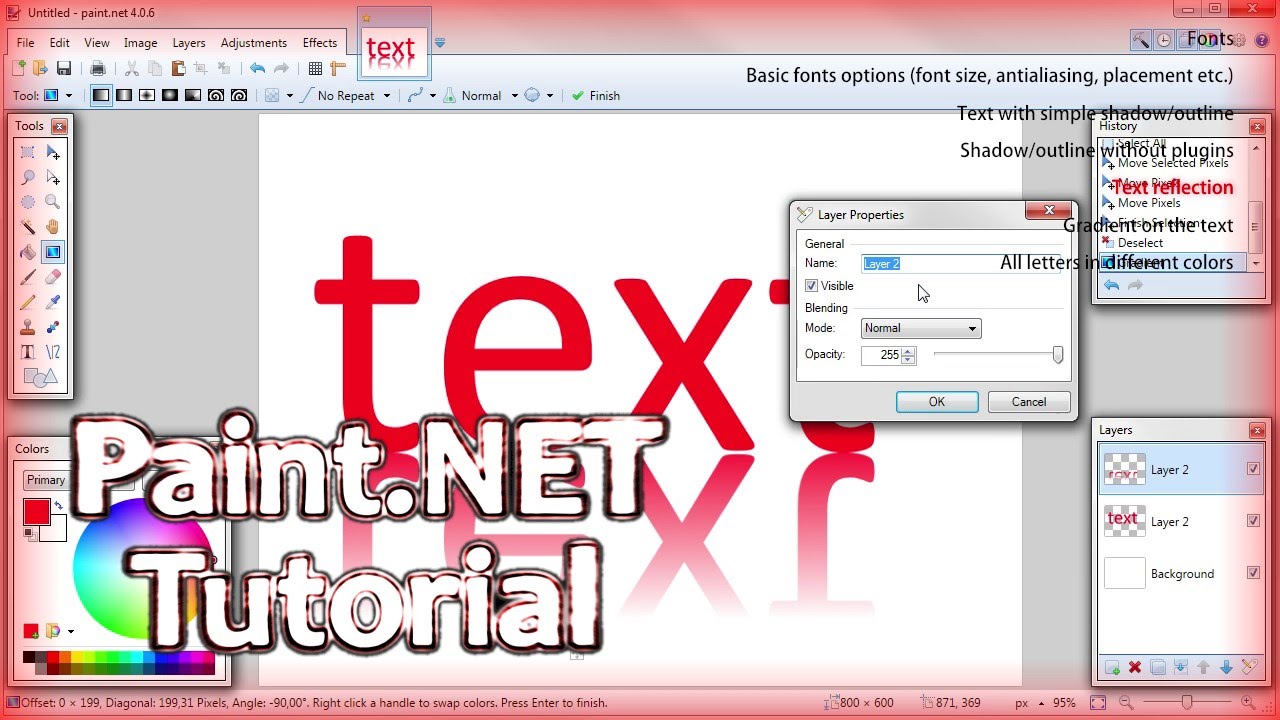Viewport: 1280px width, 720px height.
Task: Toggle the pixel grid icon
Action: pos(315,68)
